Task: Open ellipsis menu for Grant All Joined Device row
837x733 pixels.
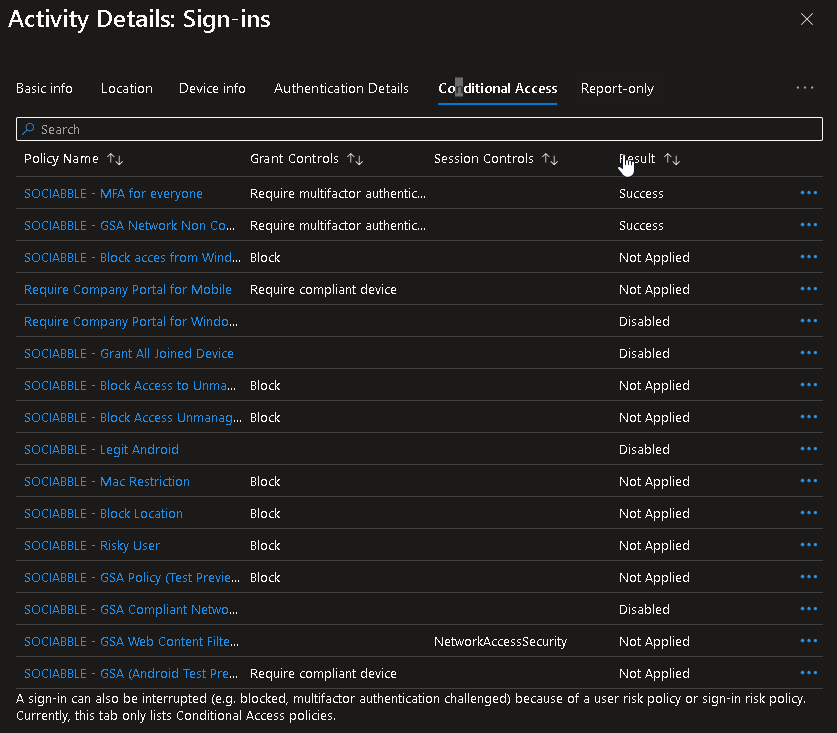Action: point(809,353)
